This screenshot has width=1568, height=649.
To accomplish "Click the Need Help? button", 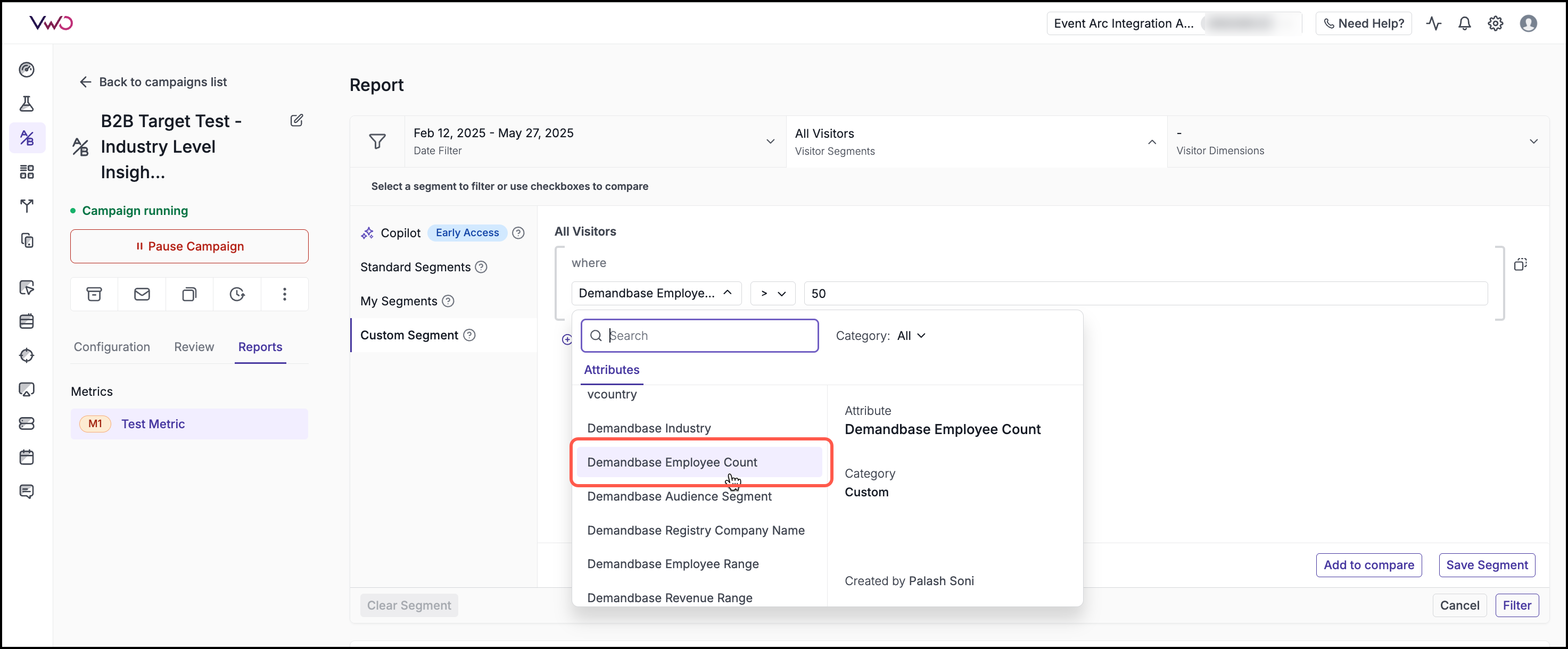I will click(x=1363, y=24).
